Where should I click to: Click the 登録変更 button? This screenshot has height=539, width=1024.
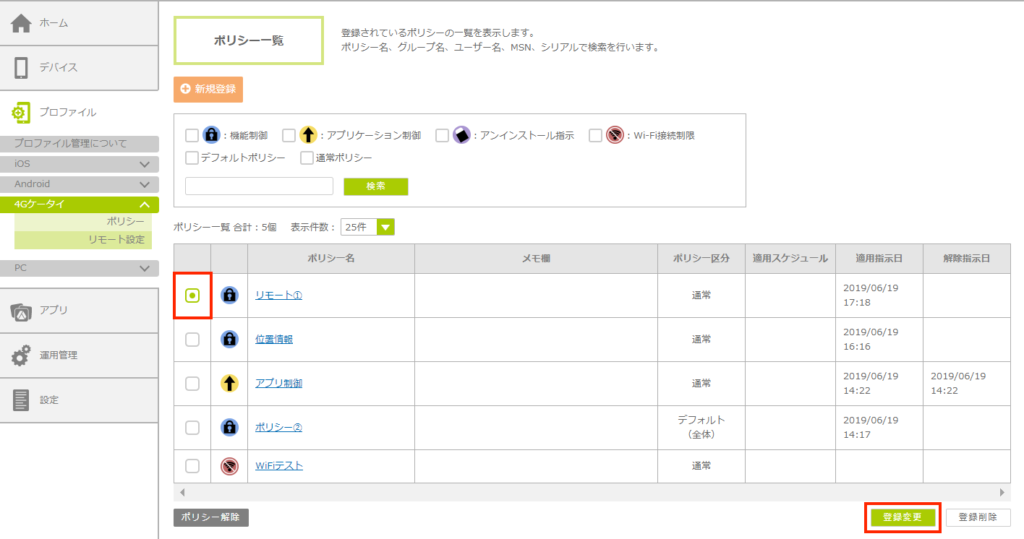[x=902, y=517]
